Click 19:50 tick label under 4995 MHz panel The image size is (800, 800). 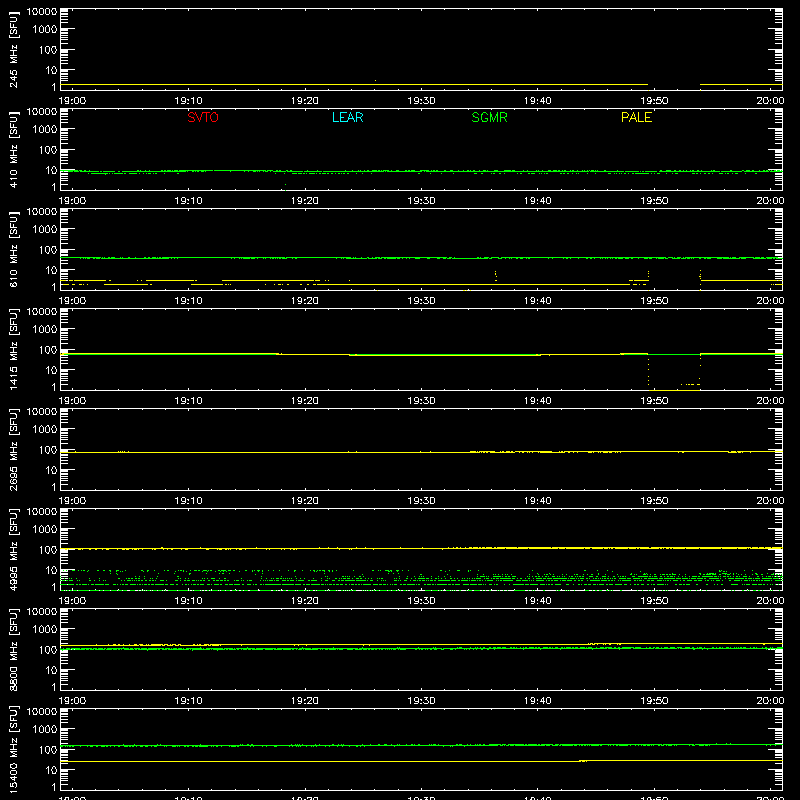[654, 601]
